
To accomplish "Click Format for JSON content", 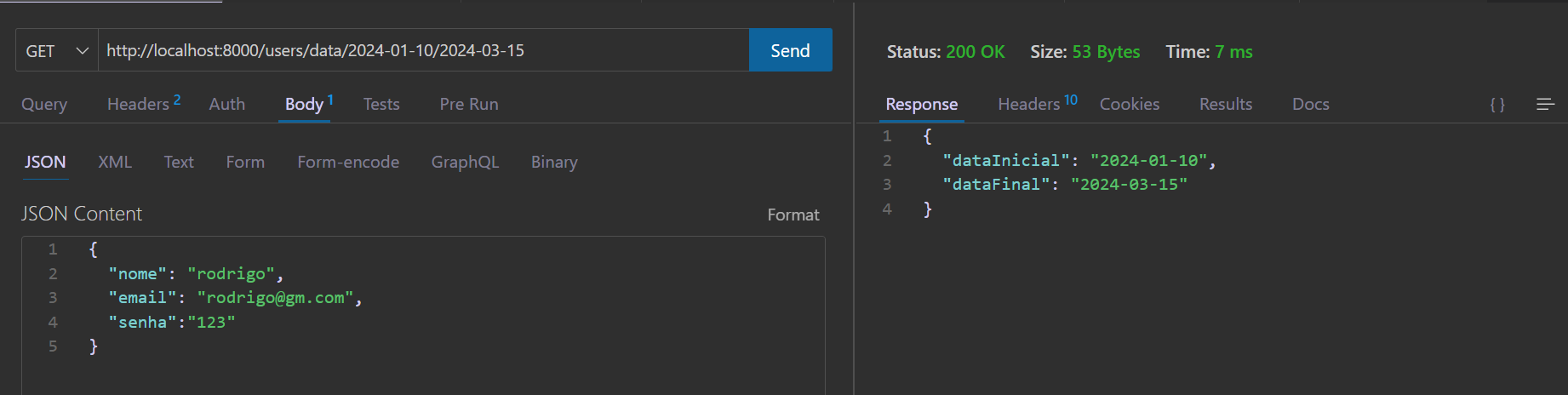I will click(x=793, y=215).
